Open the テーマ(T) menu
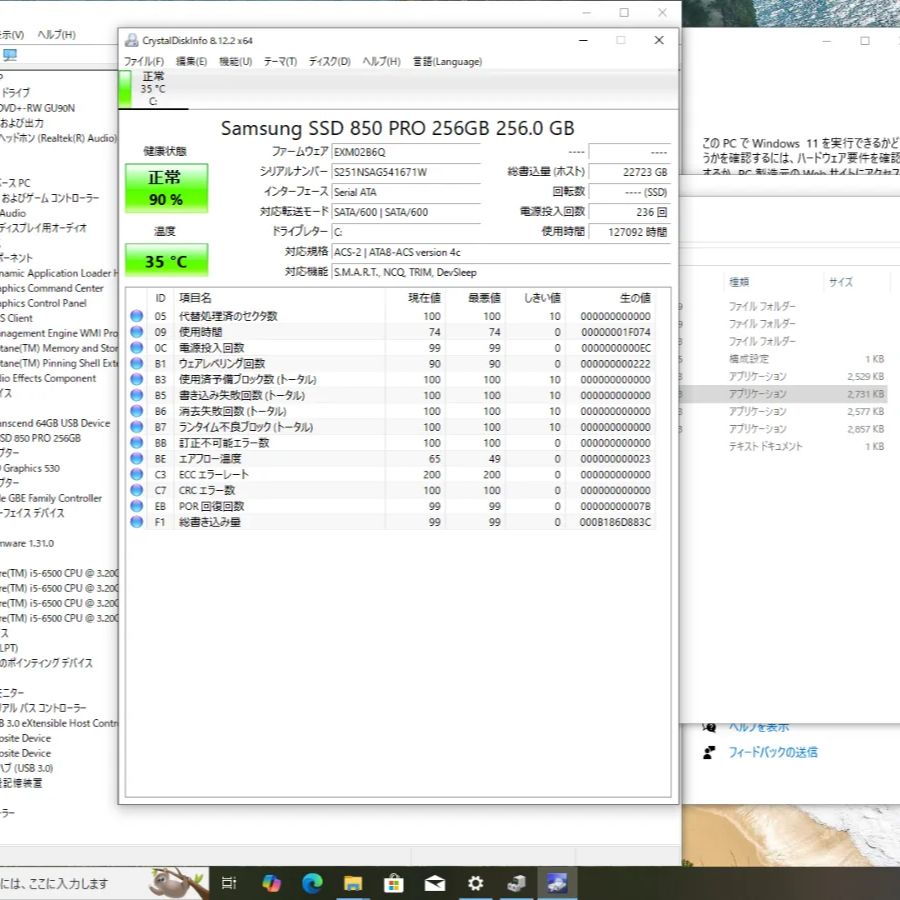 pos(281,61)
